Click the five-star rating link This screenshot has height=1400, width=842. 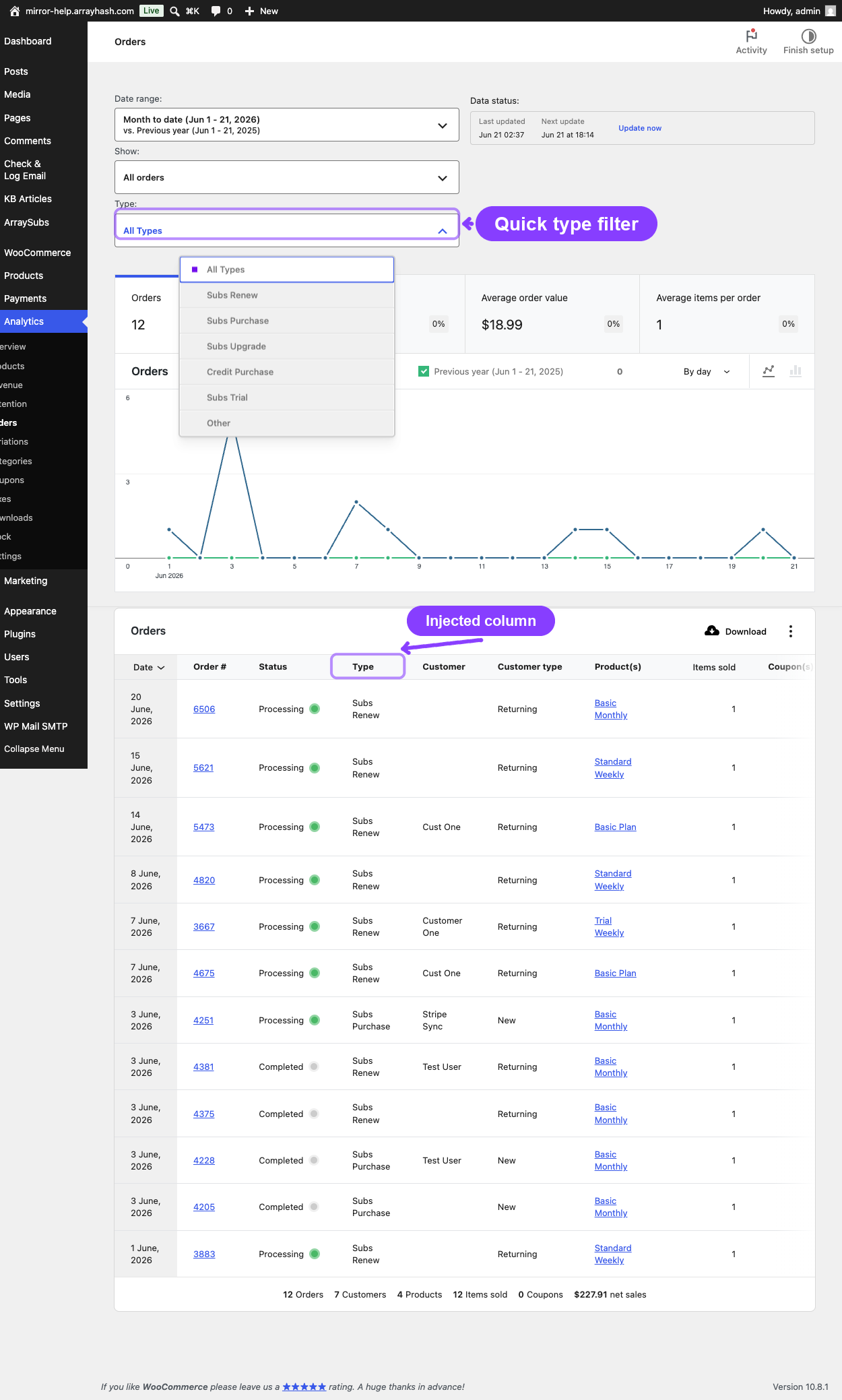click(x=304, y=1387)
